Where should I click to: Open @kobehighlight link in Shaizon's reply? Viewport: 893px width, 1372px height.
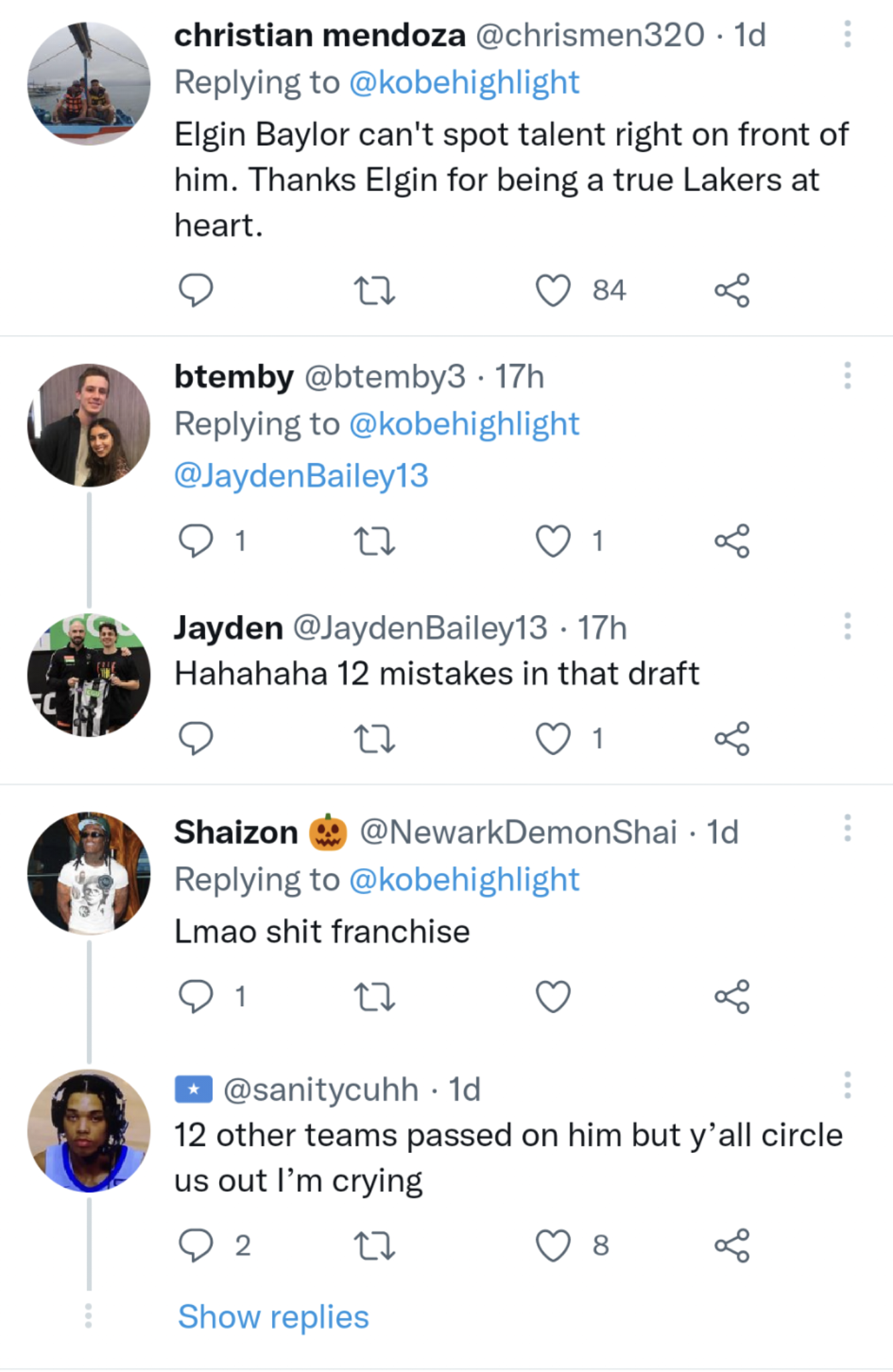tap(464, 880)
